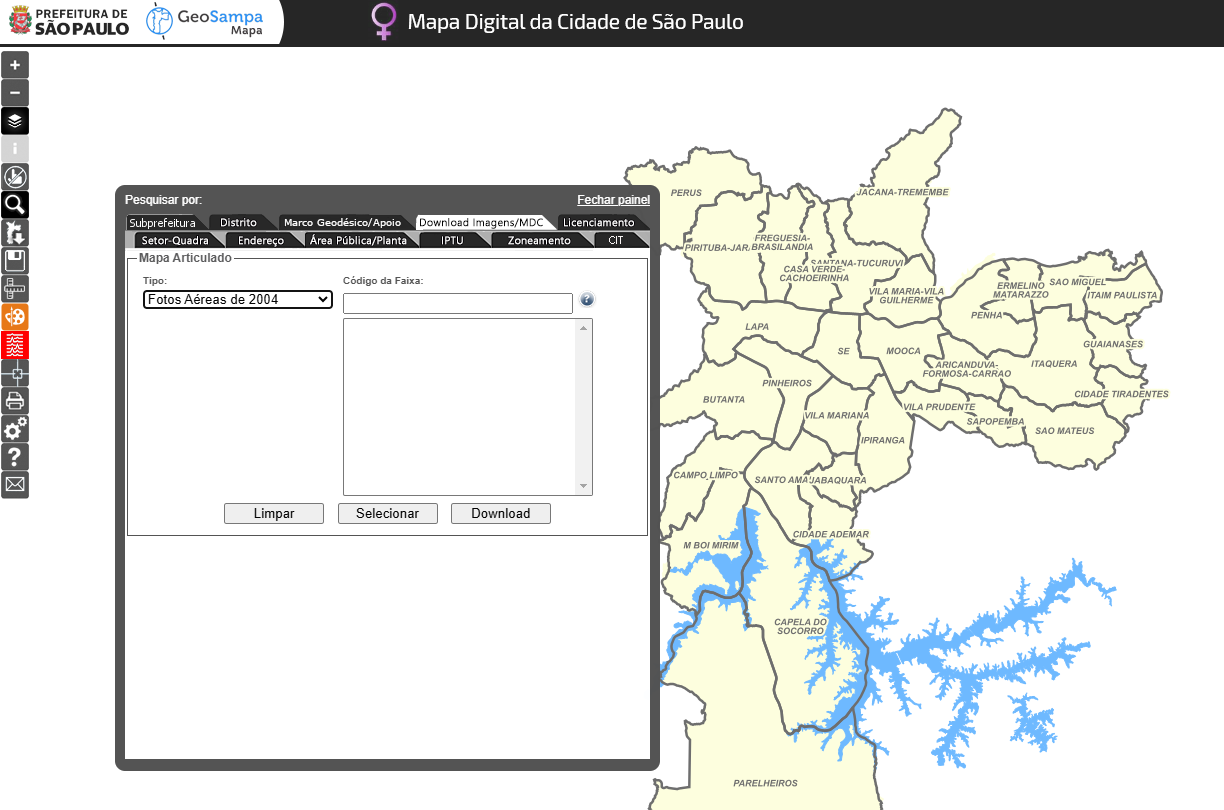Click the zoom out minus button
The image size is (1224, 810).
pyautogui.click(x=15, y=93)
